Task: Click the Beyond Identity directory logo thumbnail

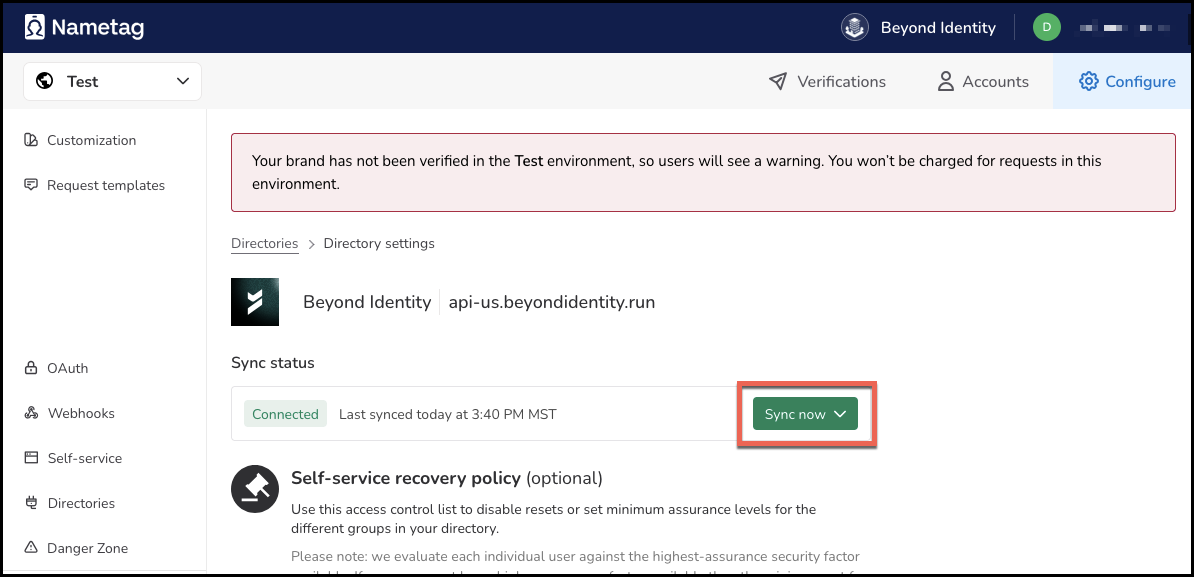Action: (x=255, y=302)
